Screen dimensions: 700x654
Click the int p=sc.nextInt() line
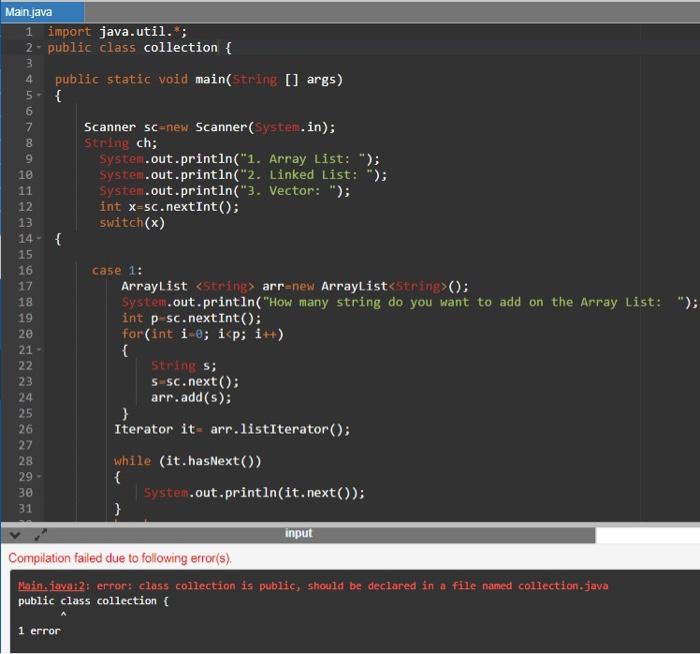coord(191,318)
